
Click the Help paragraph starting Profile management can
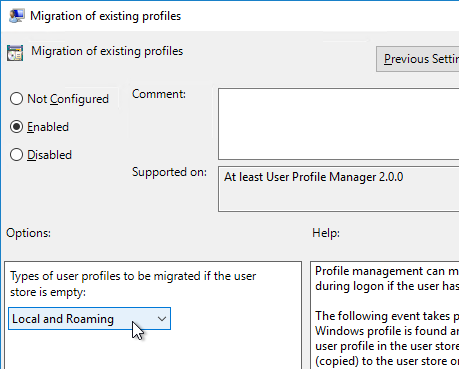click(x=387, y=278)
